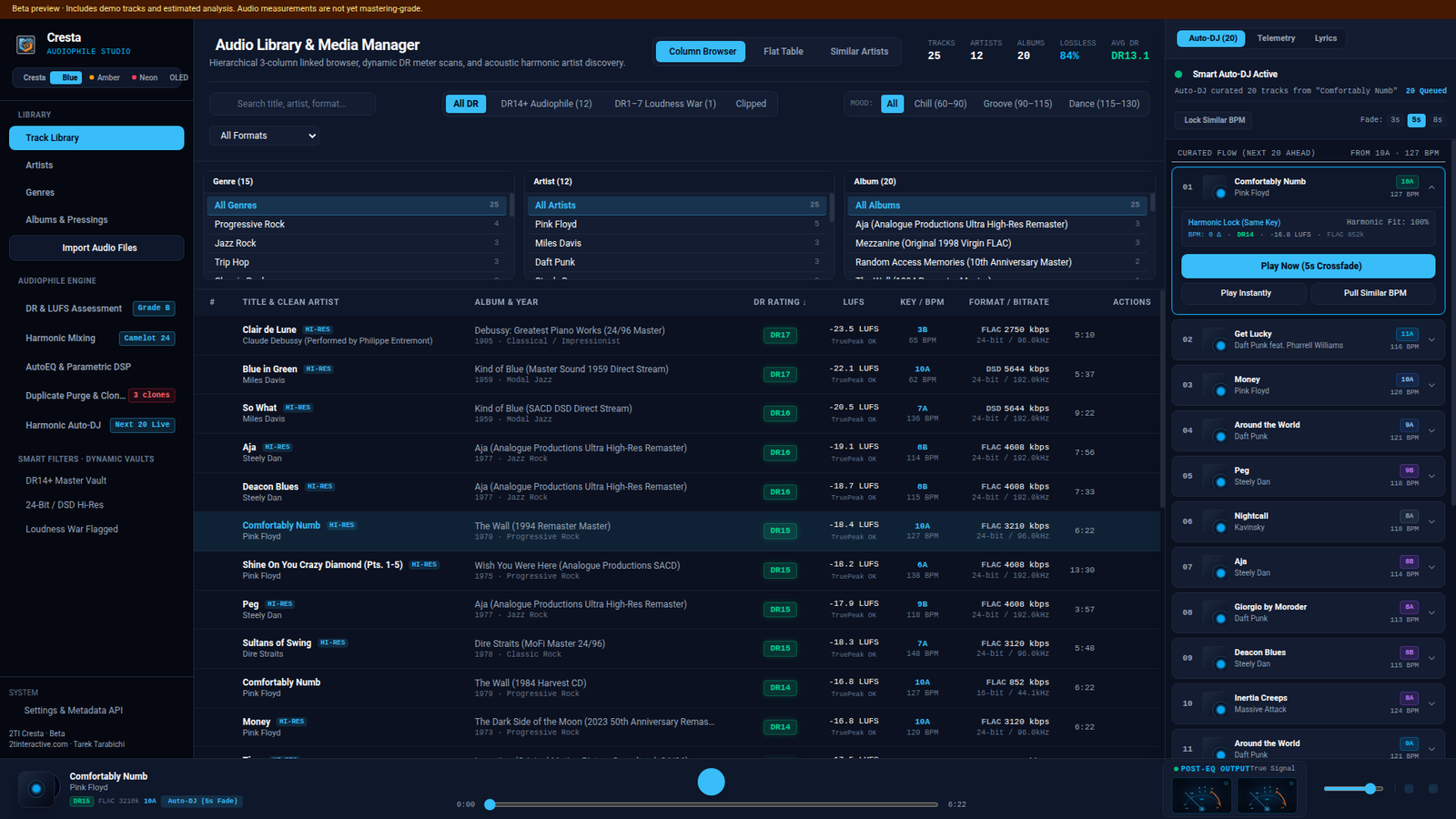
Task: Switch theme to Amber
Action: pyautogui.click(x=105, y=77)
